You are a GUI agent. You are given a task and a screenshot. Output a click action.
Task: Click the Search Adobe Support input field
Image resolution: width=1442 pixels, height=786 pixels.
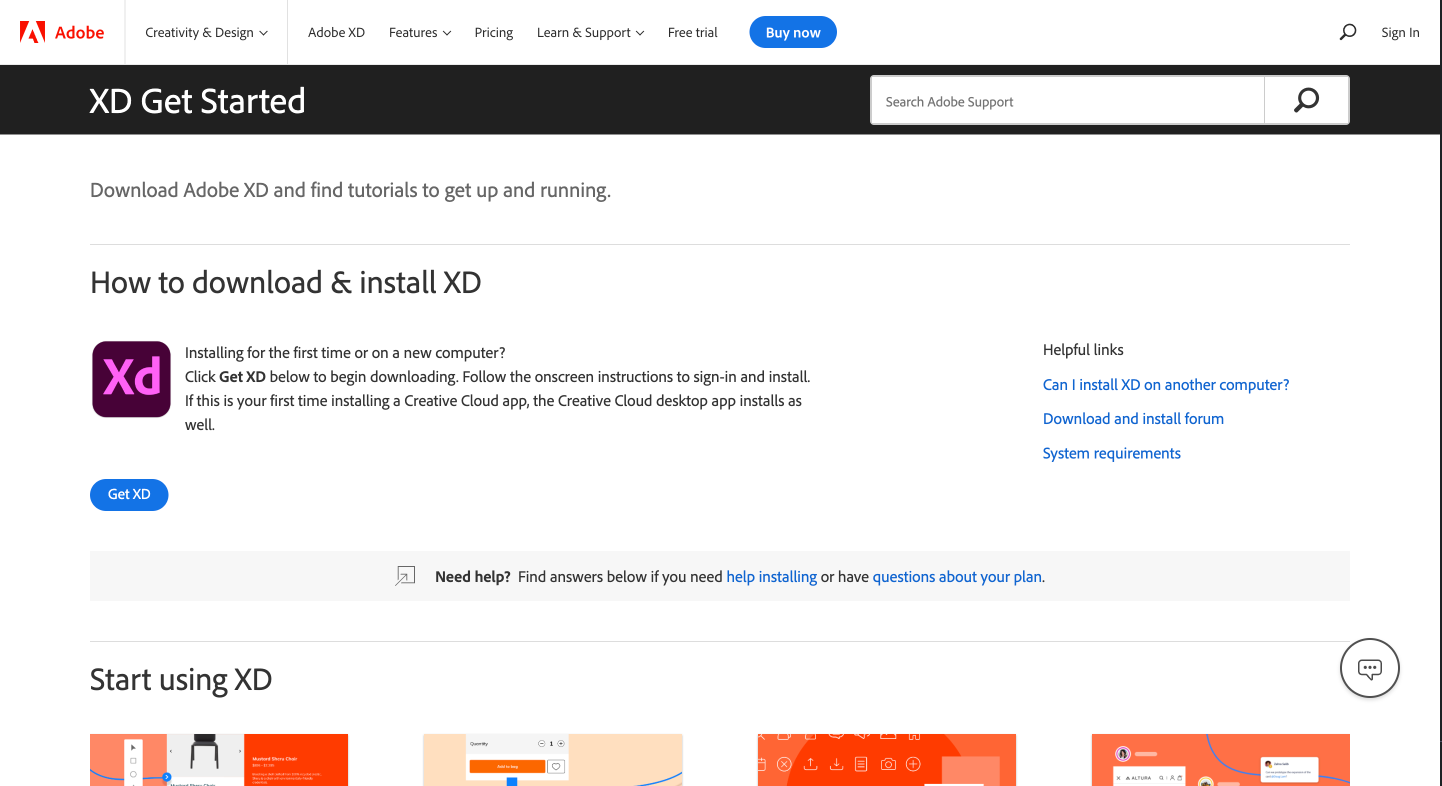(1067, 100)
